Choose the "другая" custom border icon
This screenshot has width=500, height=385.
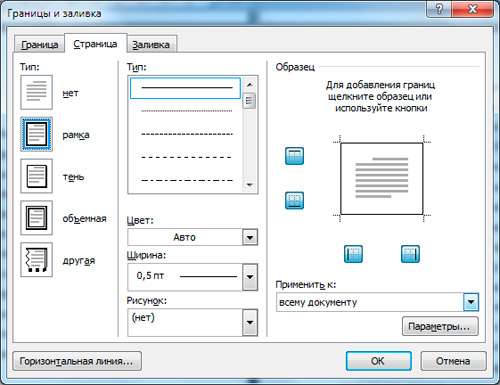tap(36, 260)
